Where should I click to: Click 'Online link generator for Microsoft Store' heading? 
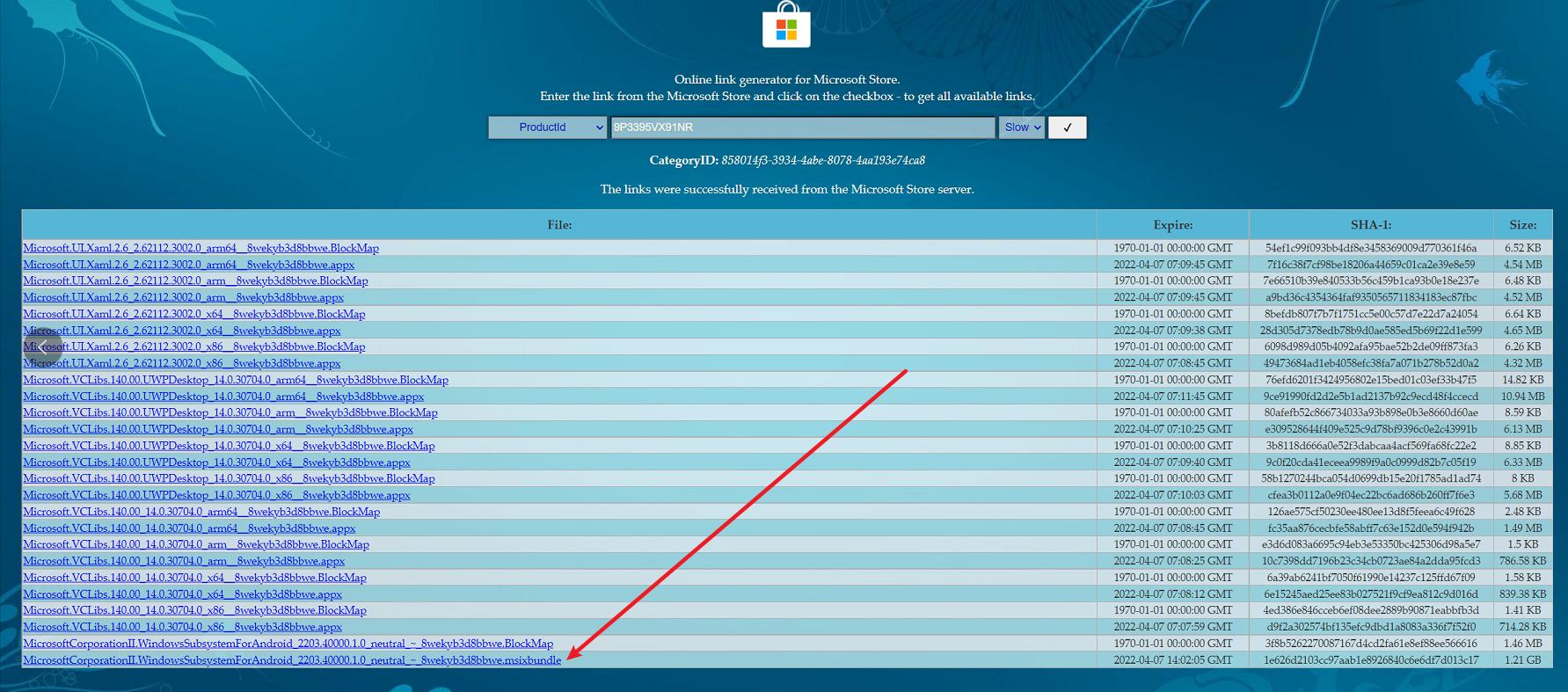787,79
